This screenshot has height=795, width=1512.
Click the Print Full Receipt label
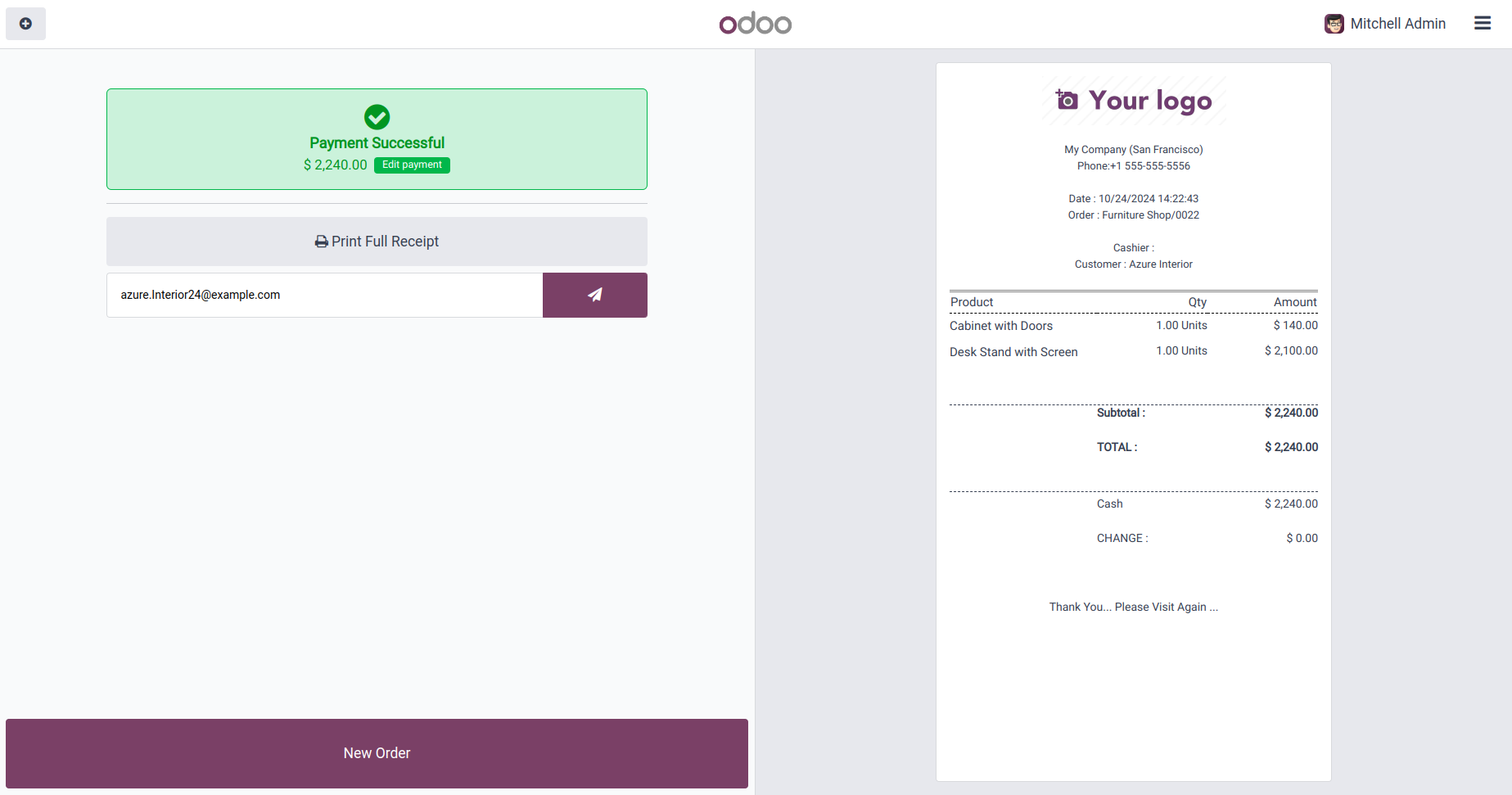[x=385, y=242]
